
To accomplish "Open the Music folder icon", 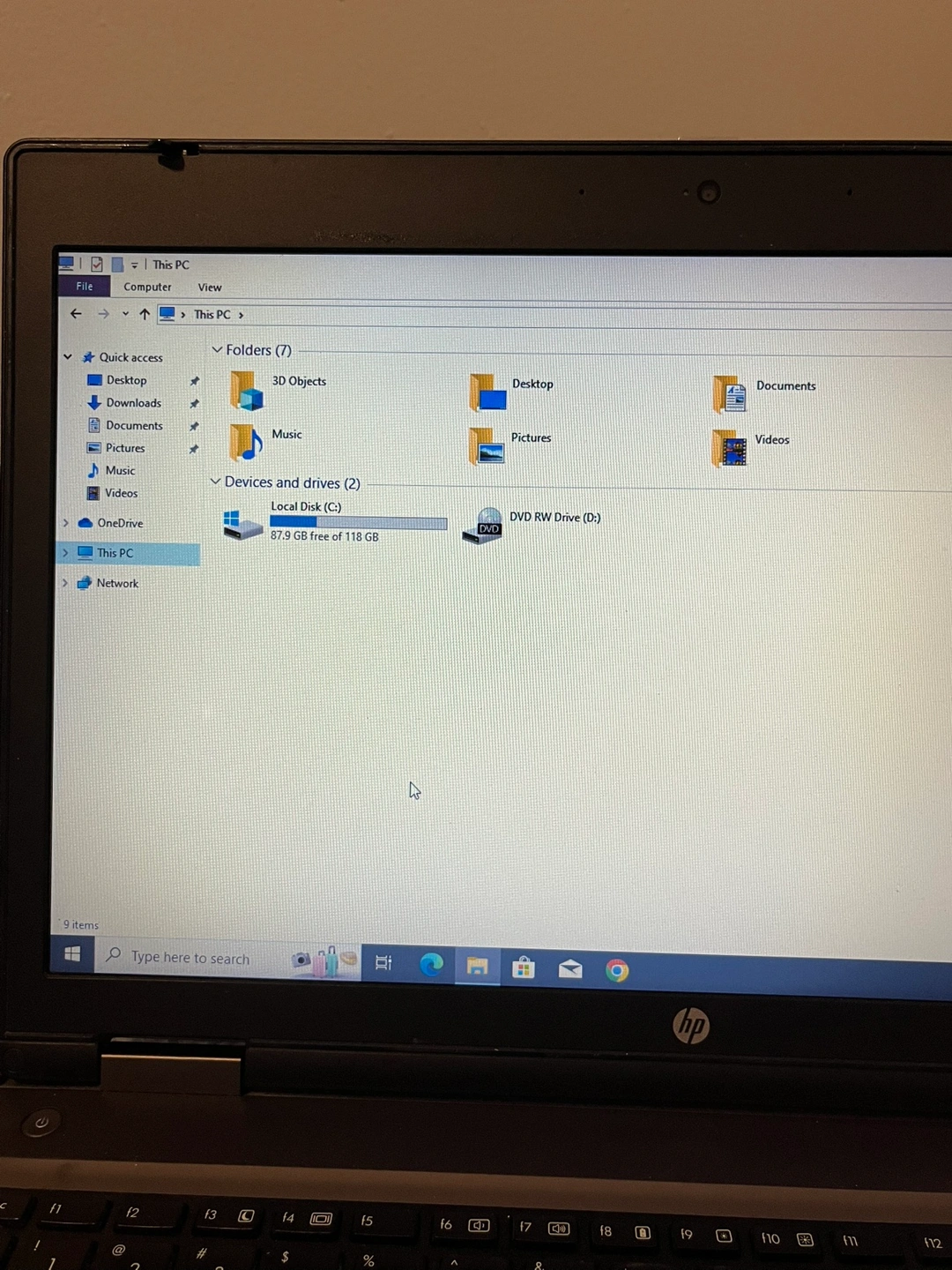I will pyautogui.click(x=246, y=443).
